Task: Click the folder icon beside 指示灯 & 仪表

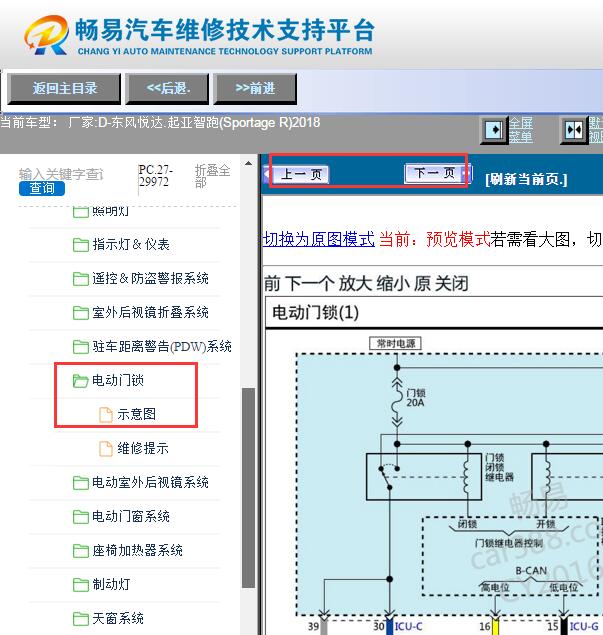Action: [81, 245]
